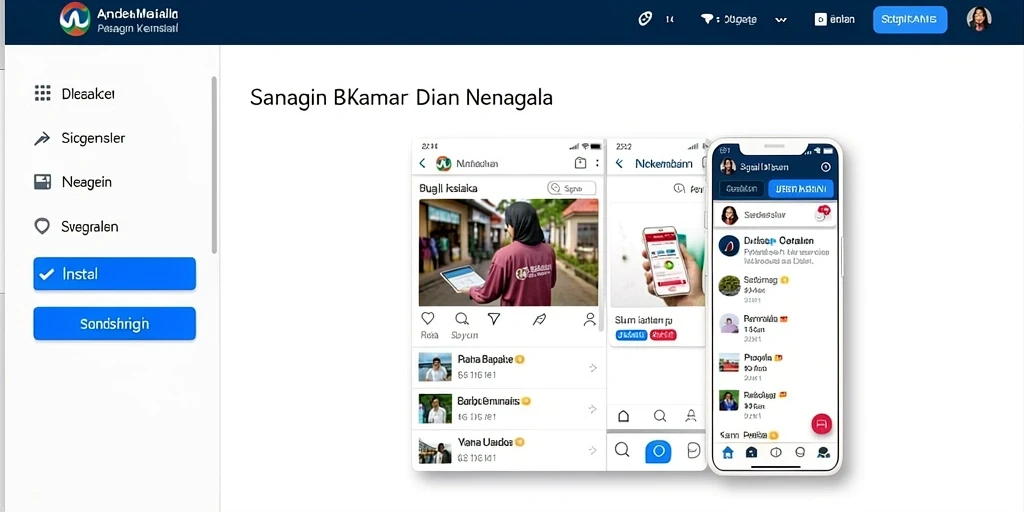Open the Setcimag contact row

775,289
